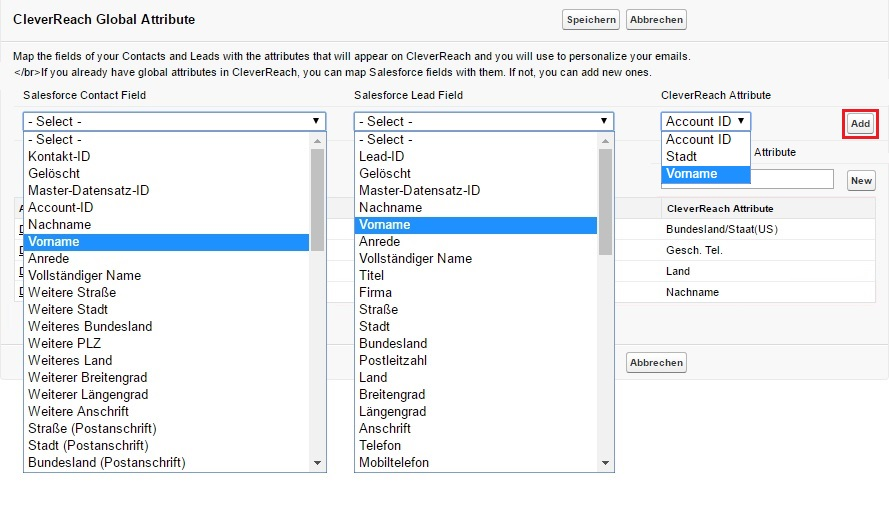The width and height of the screenshot is (889, 517).
Task: Pick Weitere Straße option
Action: [167, 293]
